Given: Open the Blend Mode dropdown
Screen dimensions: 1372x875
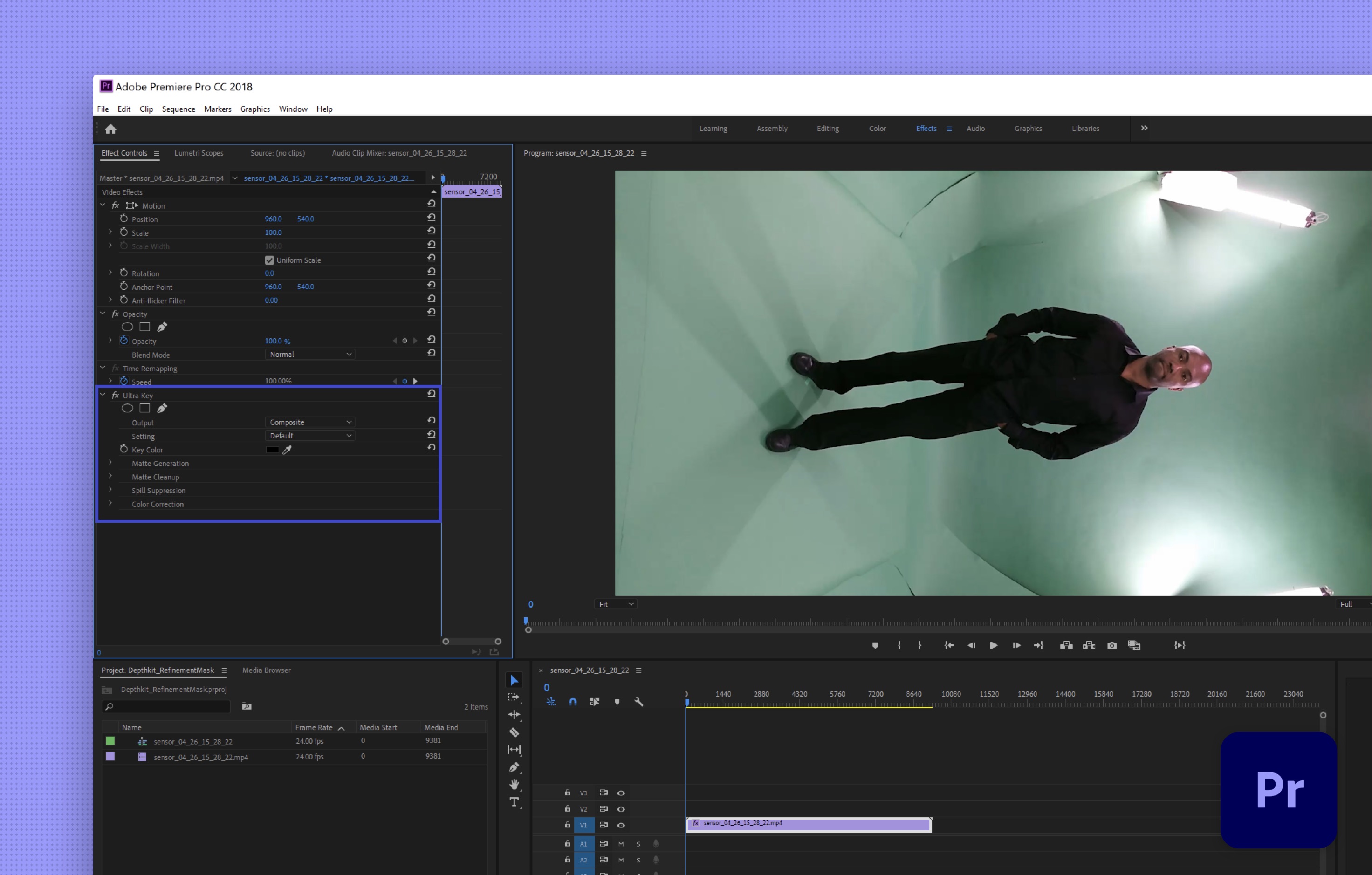Looking at the screenshot, I should [310, 354].
